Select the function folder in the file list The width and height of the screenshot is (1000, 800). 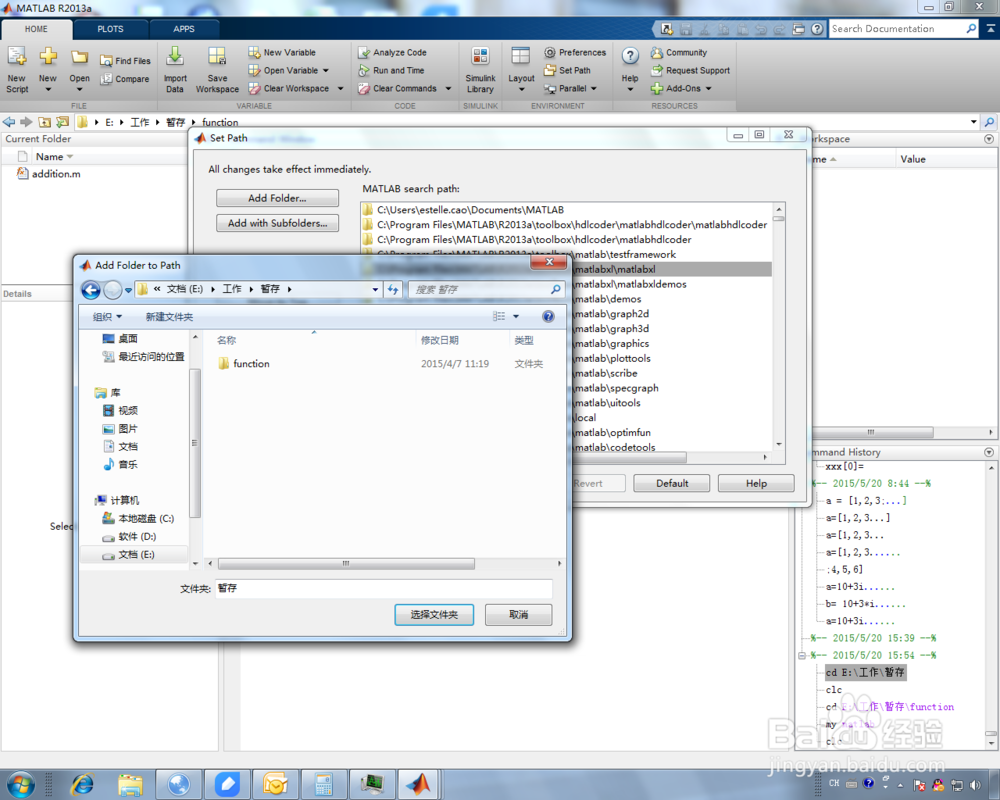coord(251,364)
